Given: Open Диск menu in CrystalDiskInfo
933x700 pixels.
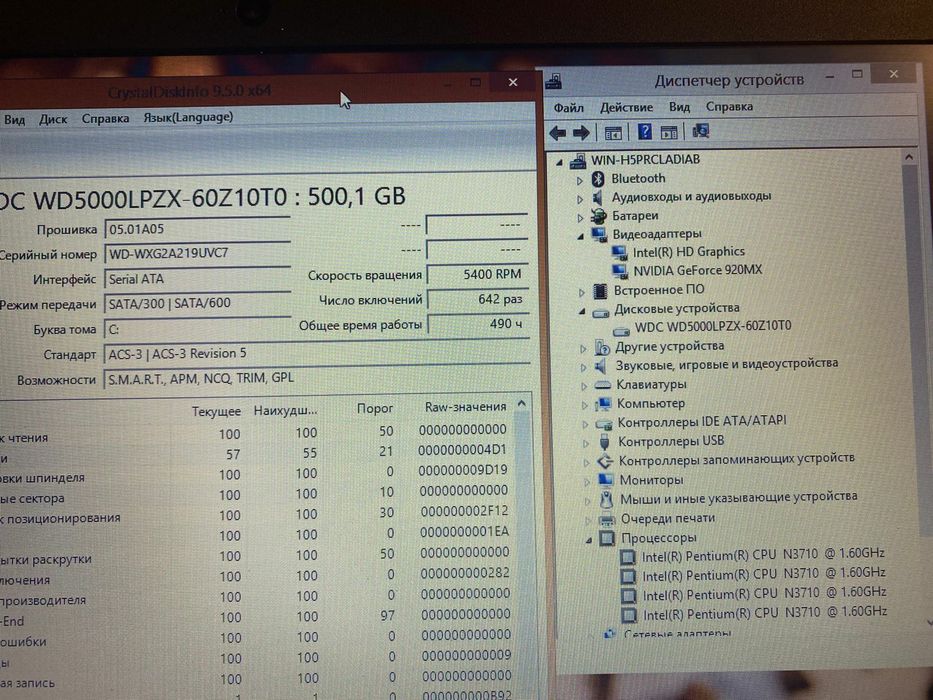Looking at the screenshot, I should coord(53,119).
